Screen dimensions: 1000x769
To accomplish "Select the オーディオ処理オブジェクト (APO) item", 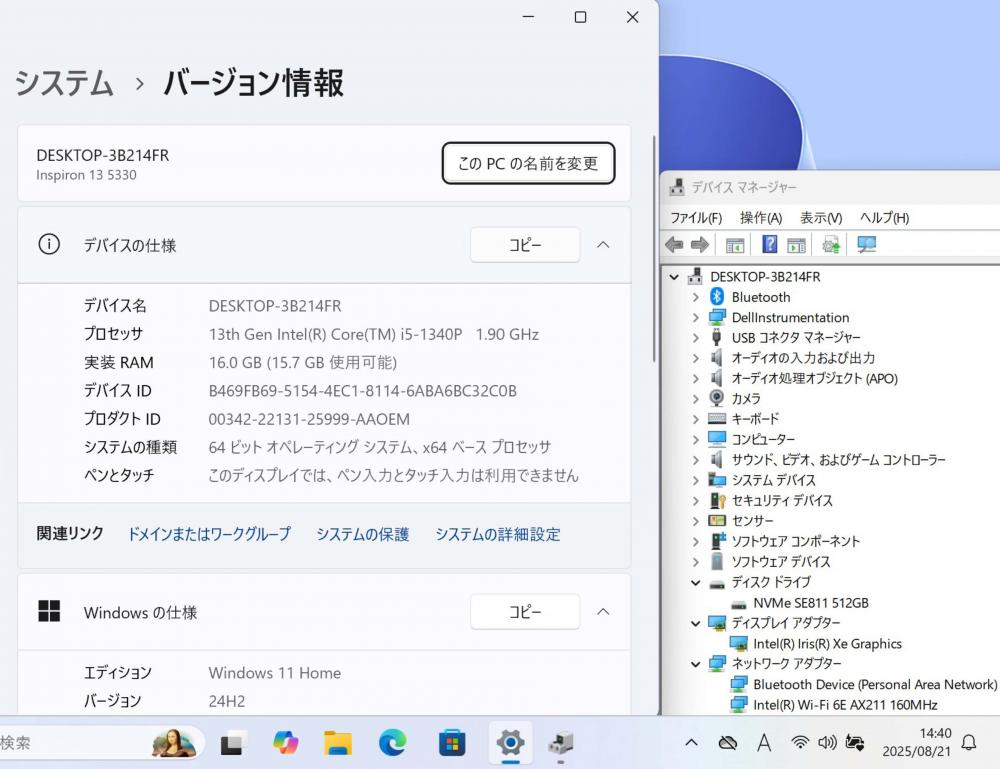I will click(814, 378).
